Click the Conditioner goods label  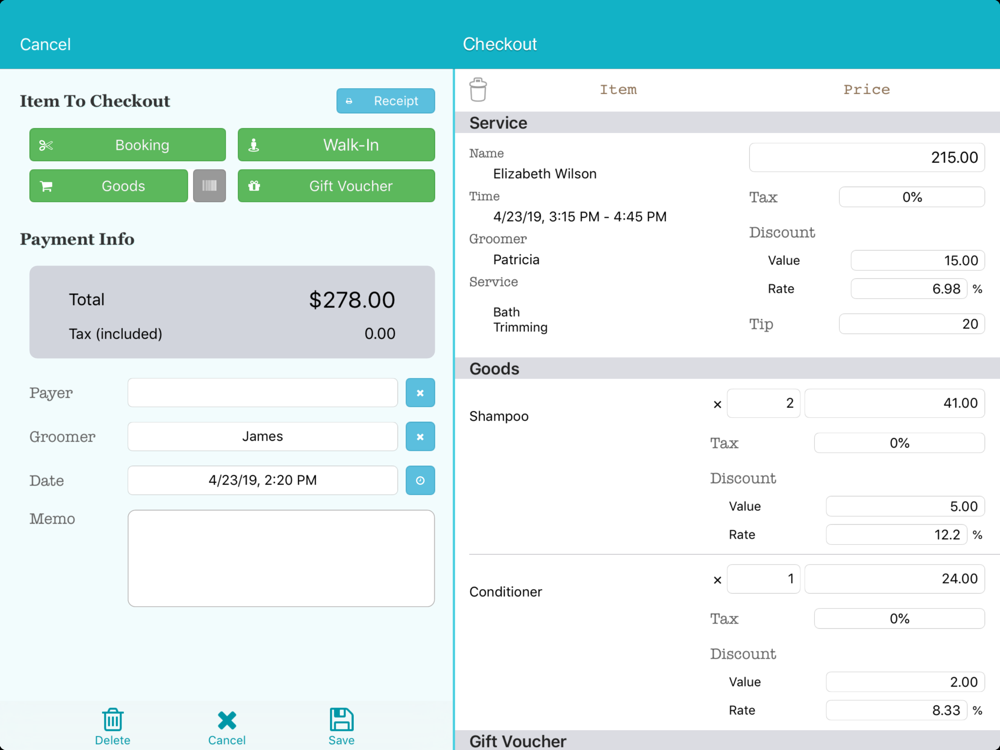pyautogui.click(x=506, y=592)
